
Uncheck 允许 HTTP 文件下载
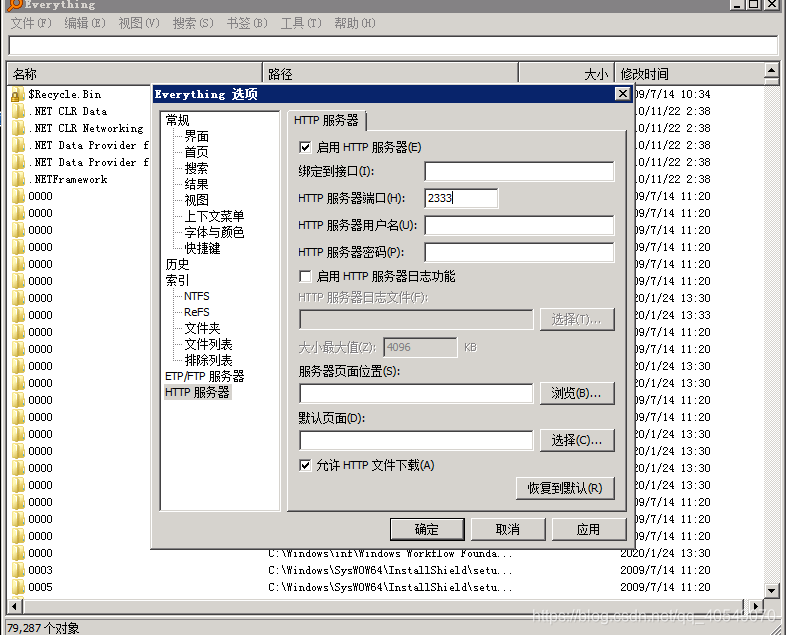[305, 465]
